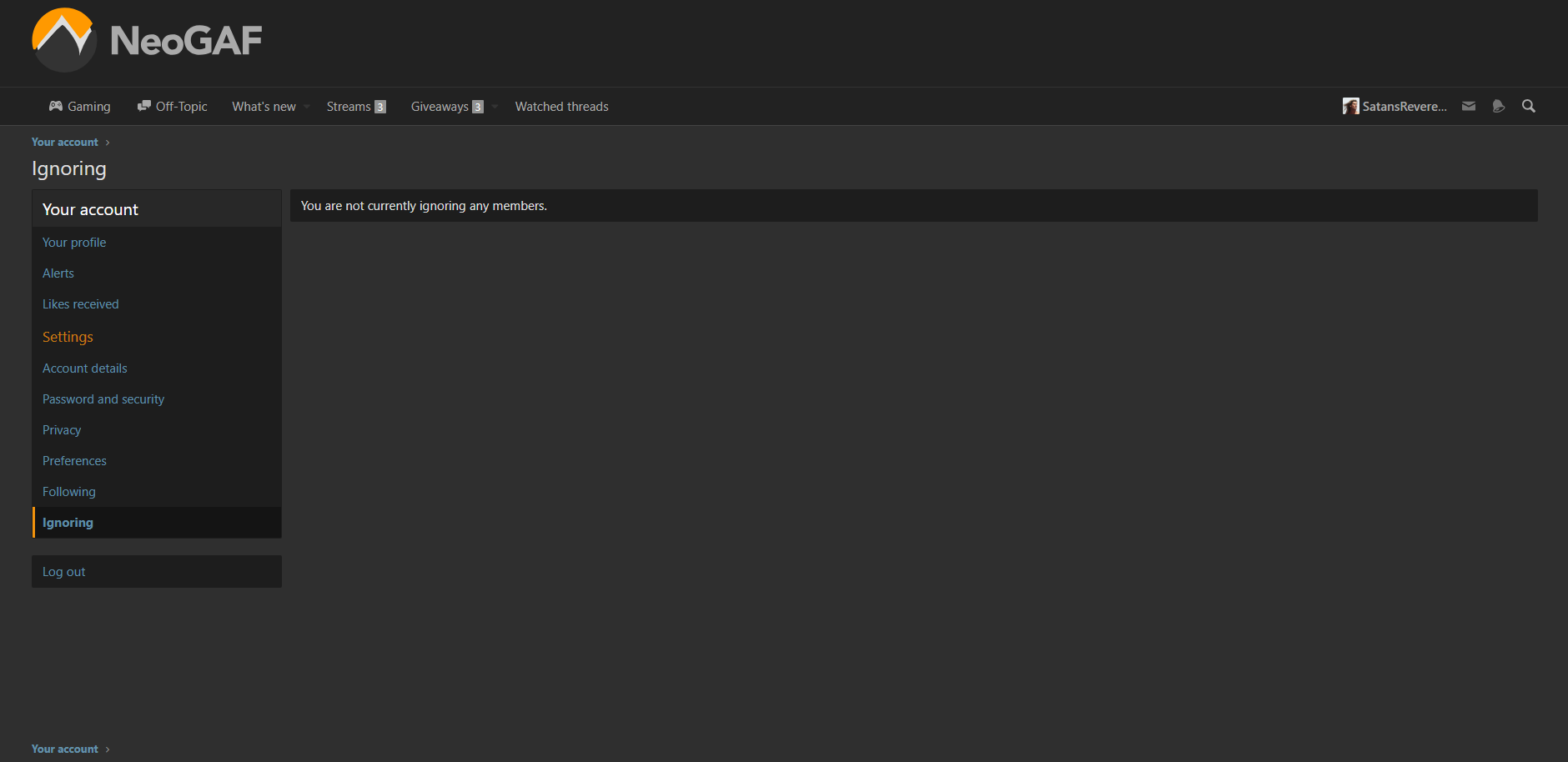The width and height of the screenshot is (1568, 762).
Task: Open the alerts notification icon
Action: point(1499,106)
